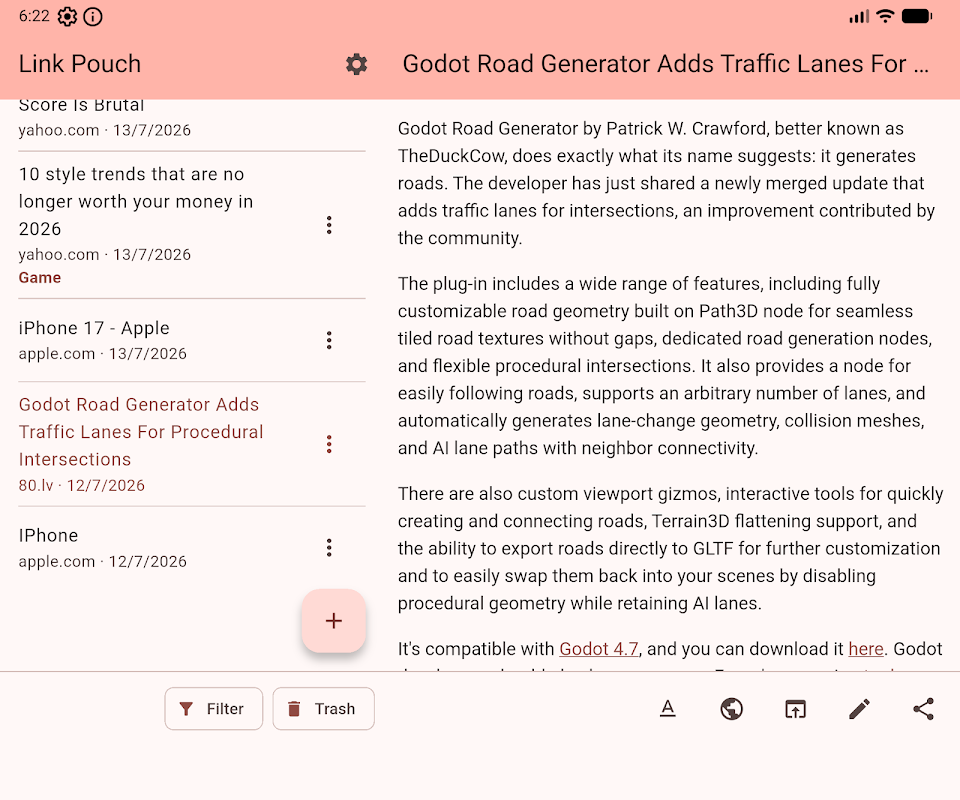Tap the Wi-Fi status icon
This screenshot has height=800, width=960.
[x=885, y=17]
